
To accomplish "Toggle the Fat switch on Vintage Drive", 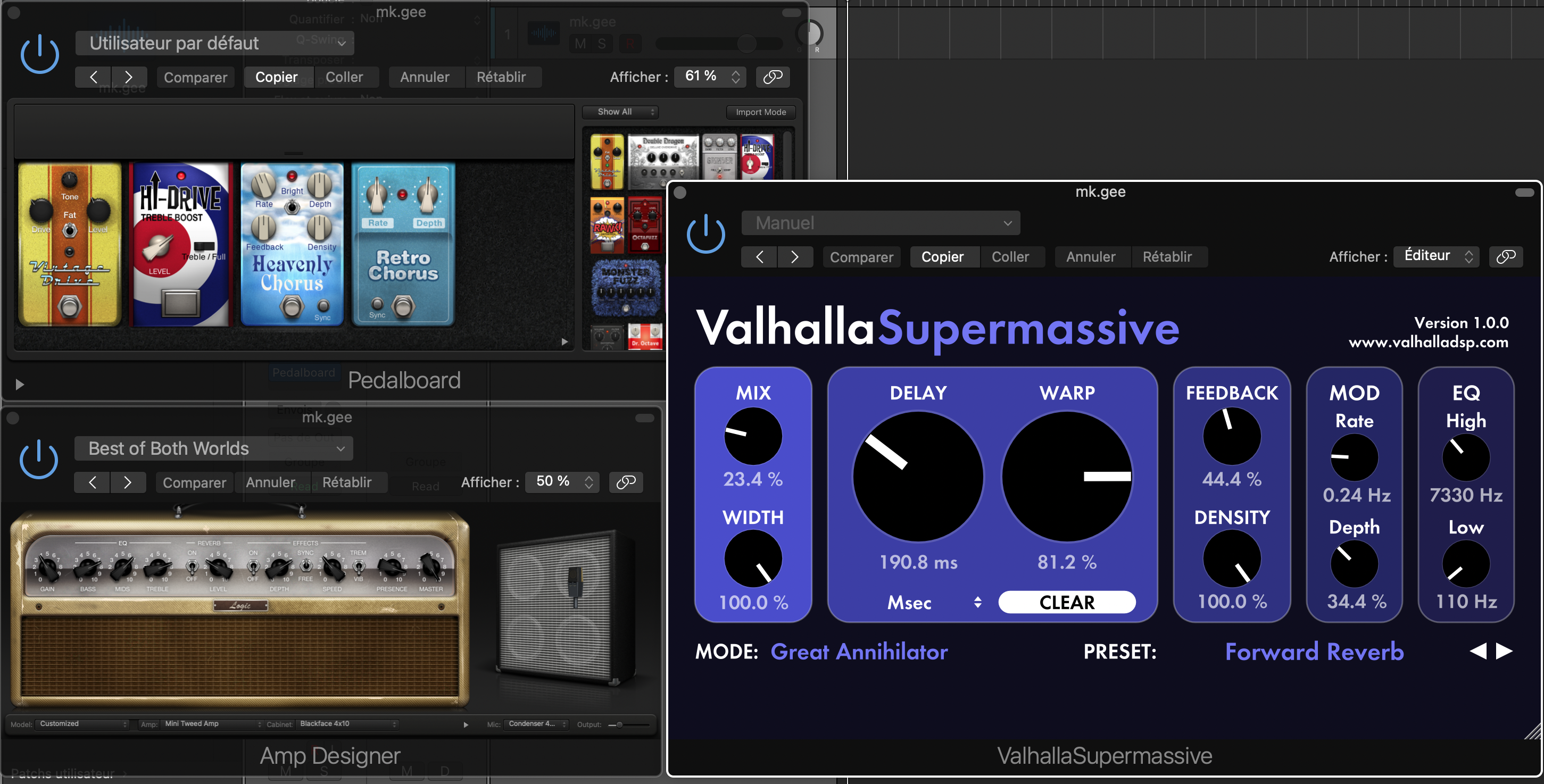I will pyautogui.click(x=70, y=230).
